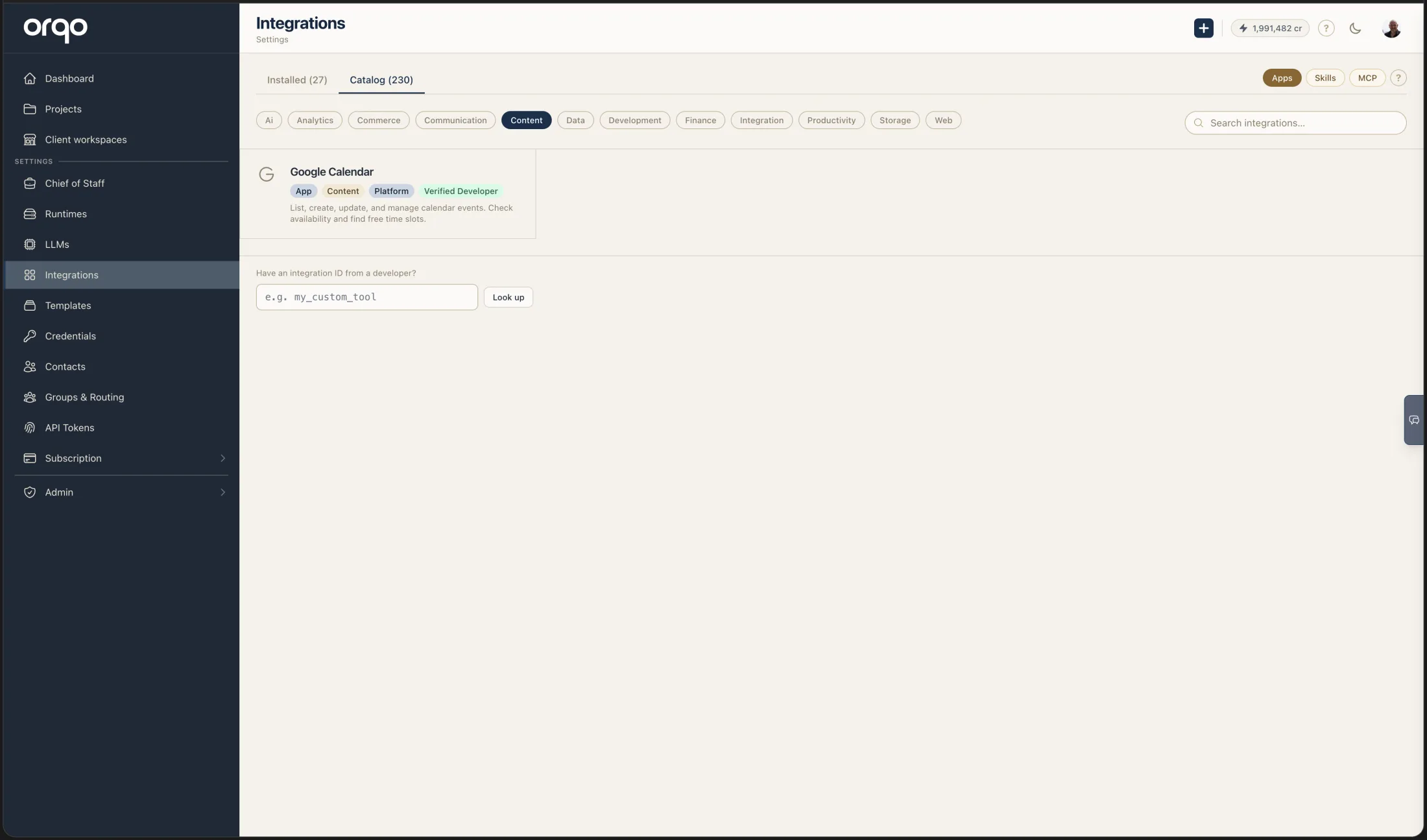Click the plus button in the top bar
The height and width of the screenshot is (840, 1427).
click(1203, 28)
